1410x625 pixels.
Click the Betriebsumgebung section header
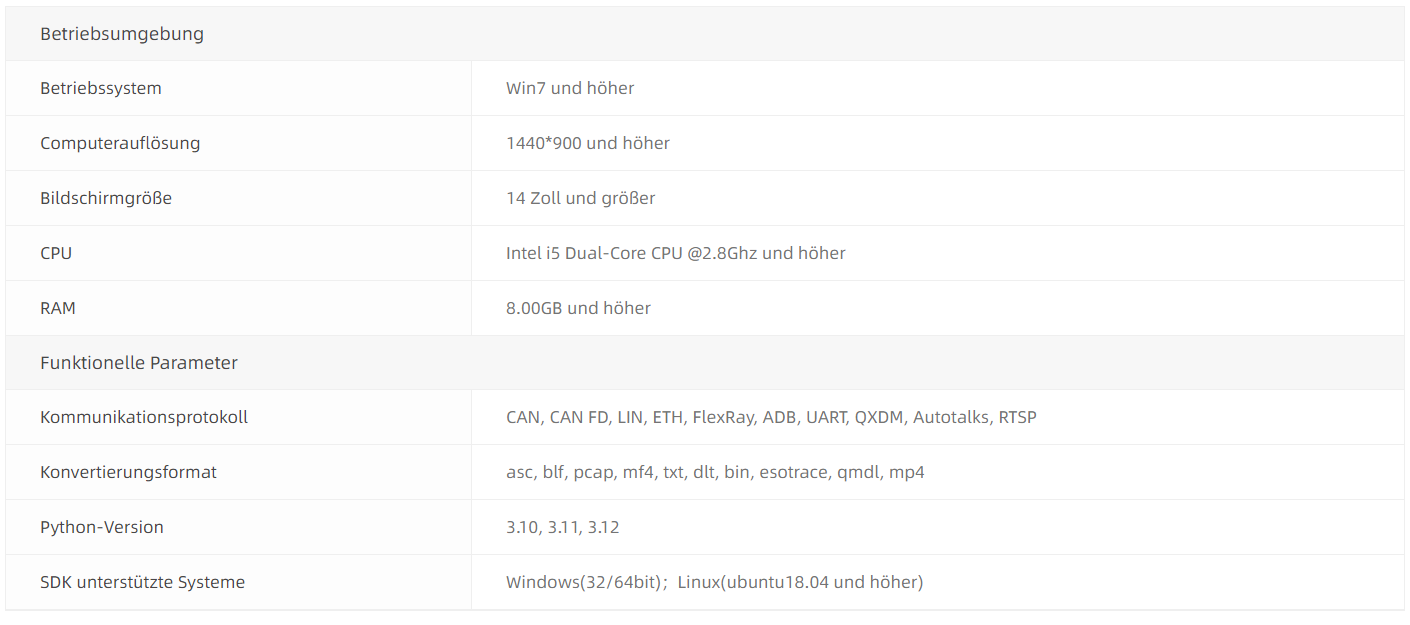click(122, 34)
